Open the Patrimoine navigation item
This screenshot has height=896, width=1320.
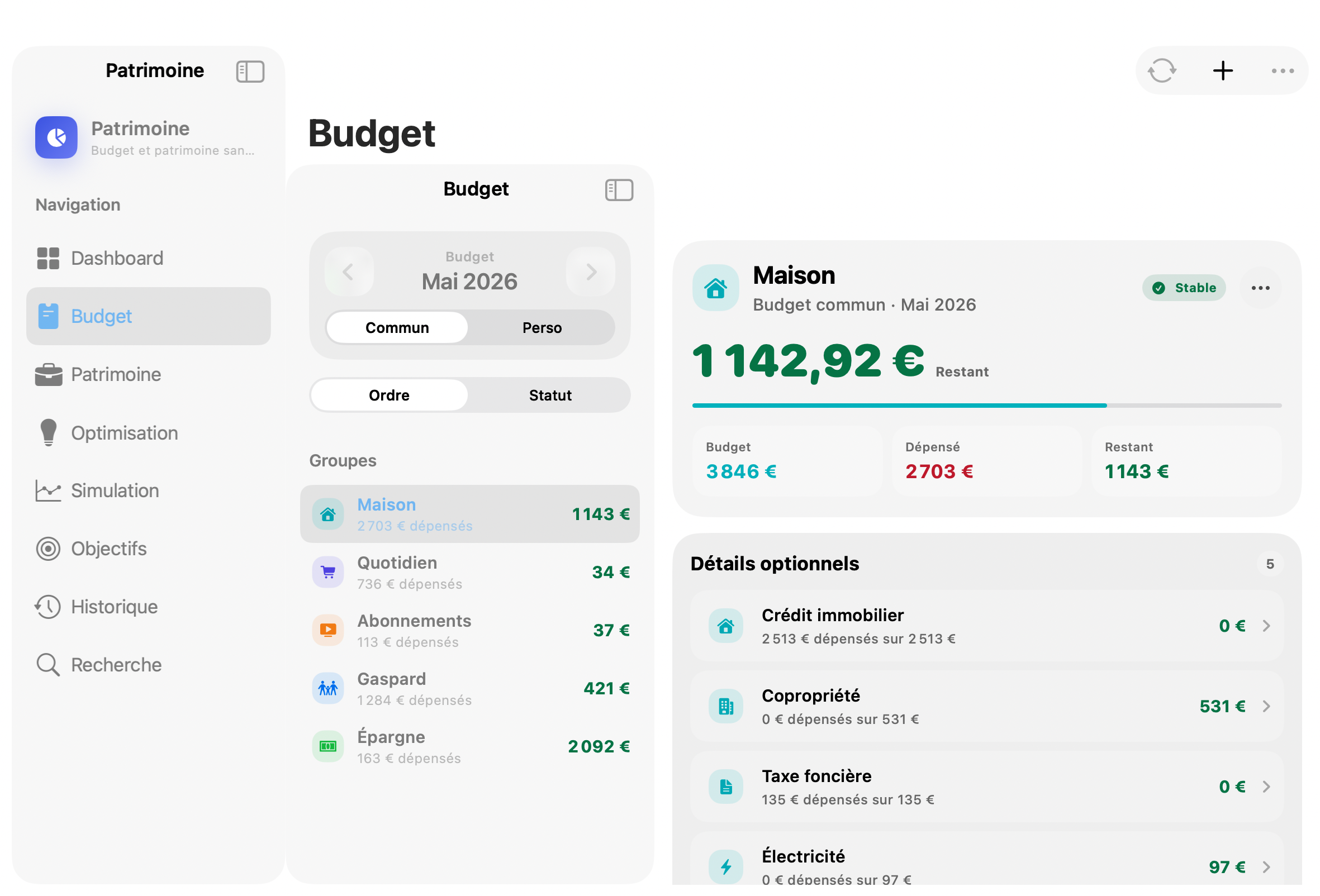tap(148, 375)
